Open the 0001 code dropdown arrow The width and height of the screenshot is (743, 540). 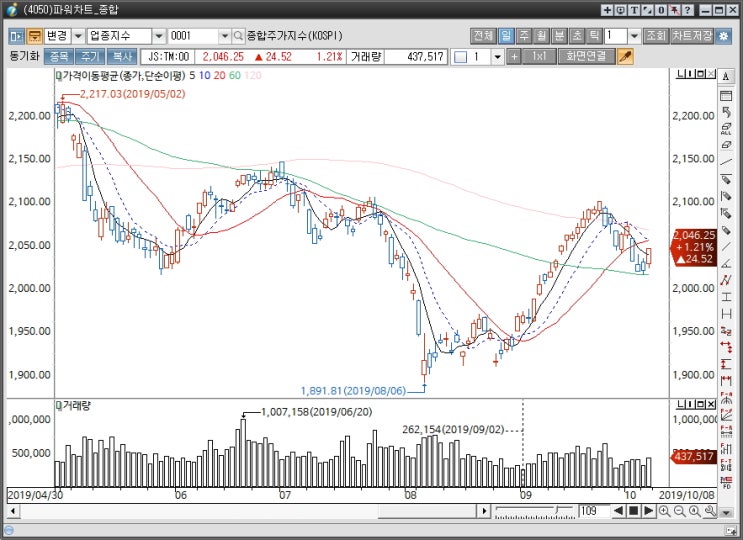[x=225, y=36]
